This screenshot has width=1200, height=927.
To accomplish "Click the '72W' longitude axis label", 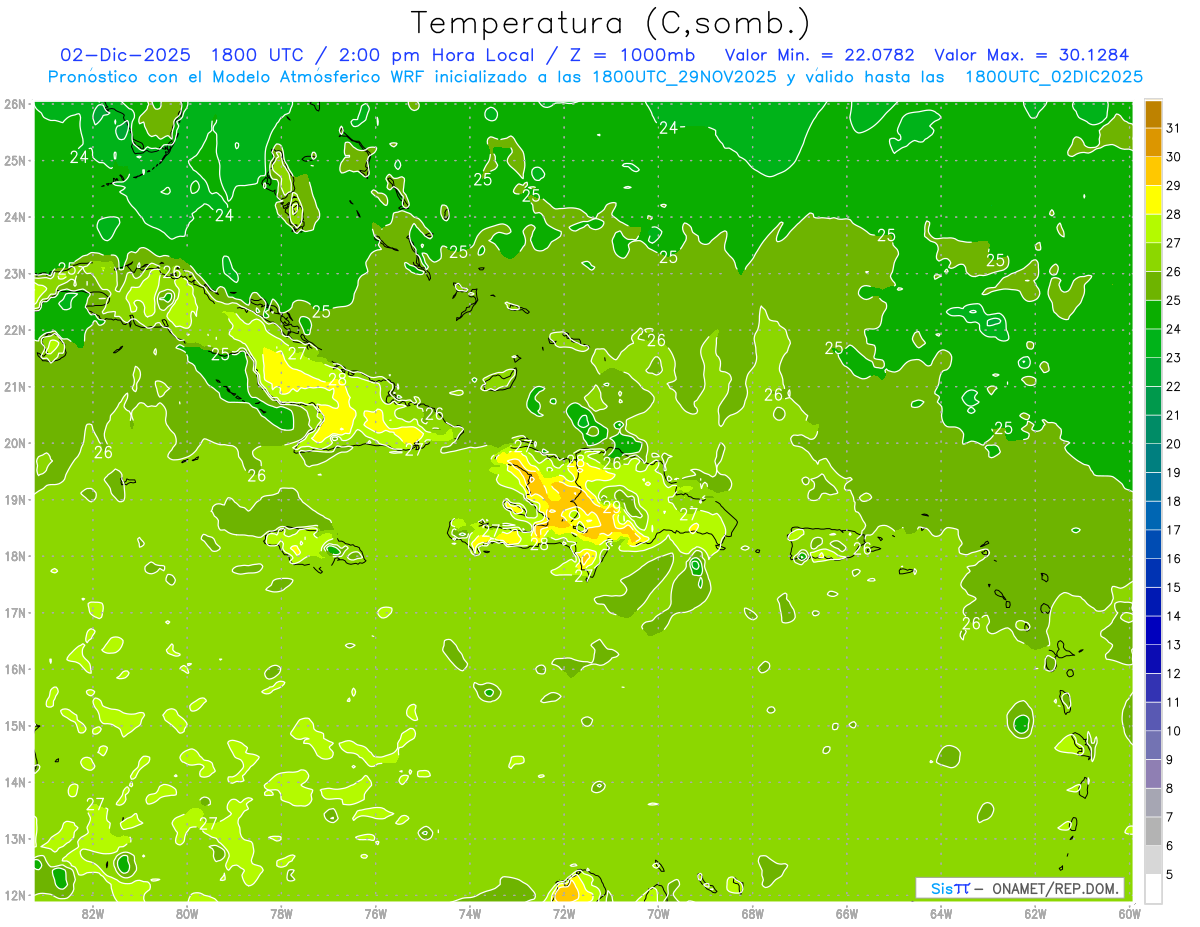I will point(564,913).
